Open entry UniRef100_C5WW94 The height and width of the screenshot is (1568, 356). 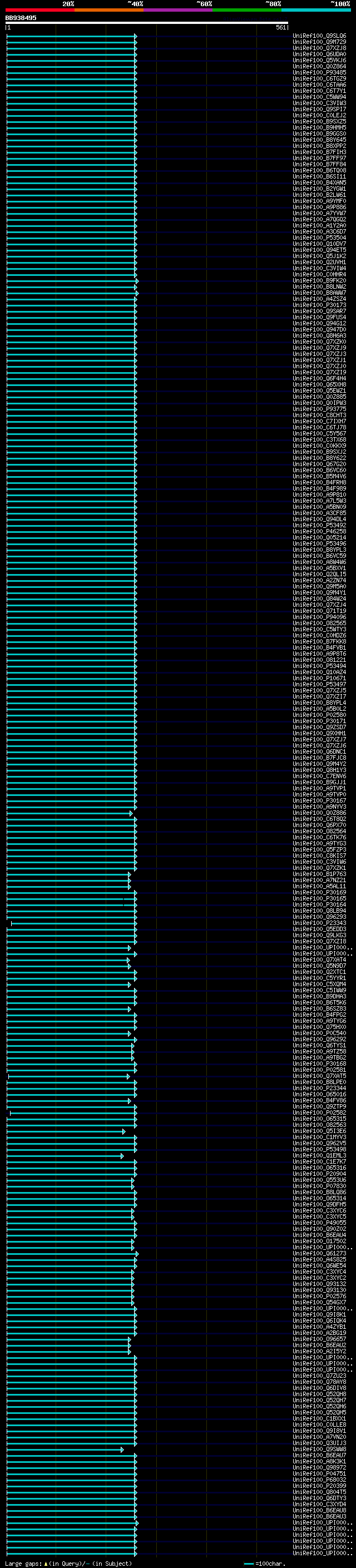tap(319, 97)
